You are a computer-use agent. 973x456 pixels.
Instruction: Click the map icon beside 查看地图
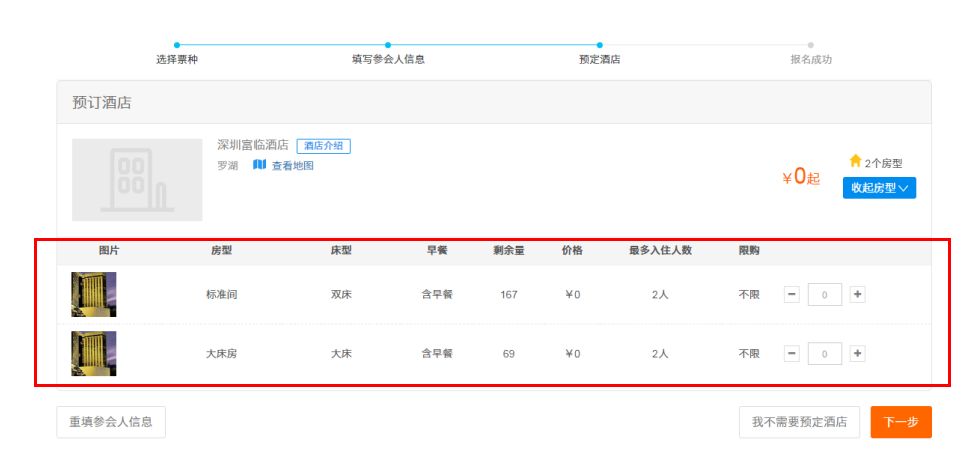coord(259,165)
